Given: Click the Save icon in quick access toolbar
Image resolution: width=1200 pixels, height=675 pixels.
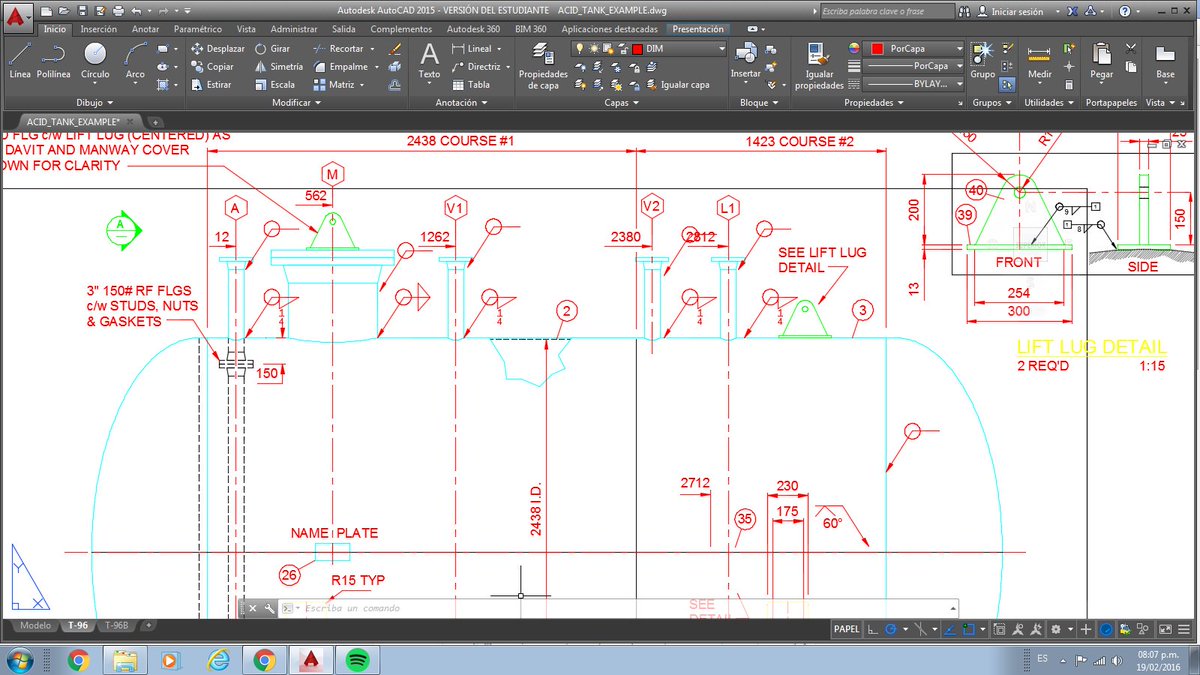Looking at the screenshot, I should click(x=82, y=12).
